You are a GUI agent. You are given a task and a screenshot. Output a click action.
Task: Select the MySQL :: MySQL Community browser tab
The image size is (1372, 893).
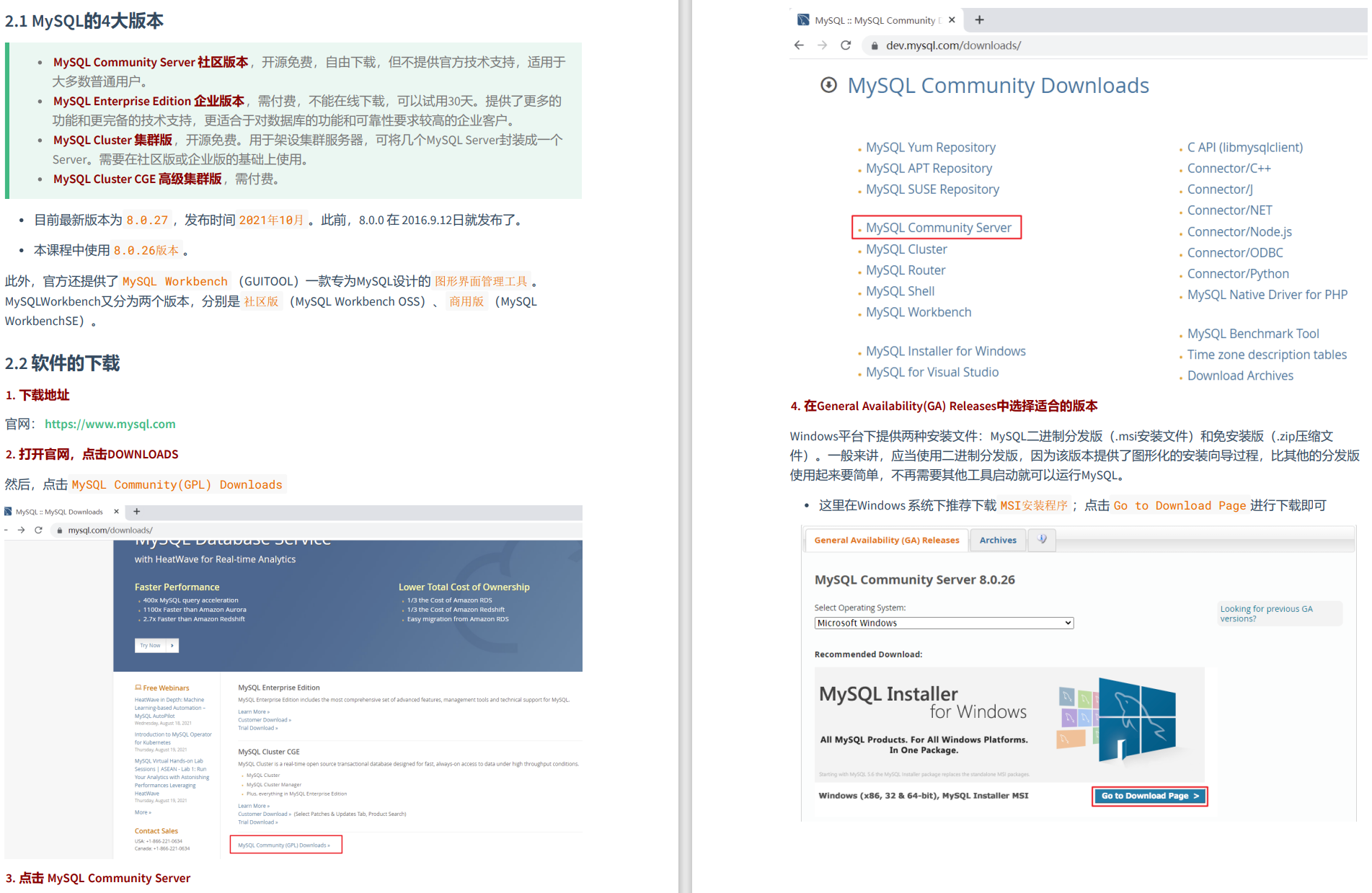[875, 20]
